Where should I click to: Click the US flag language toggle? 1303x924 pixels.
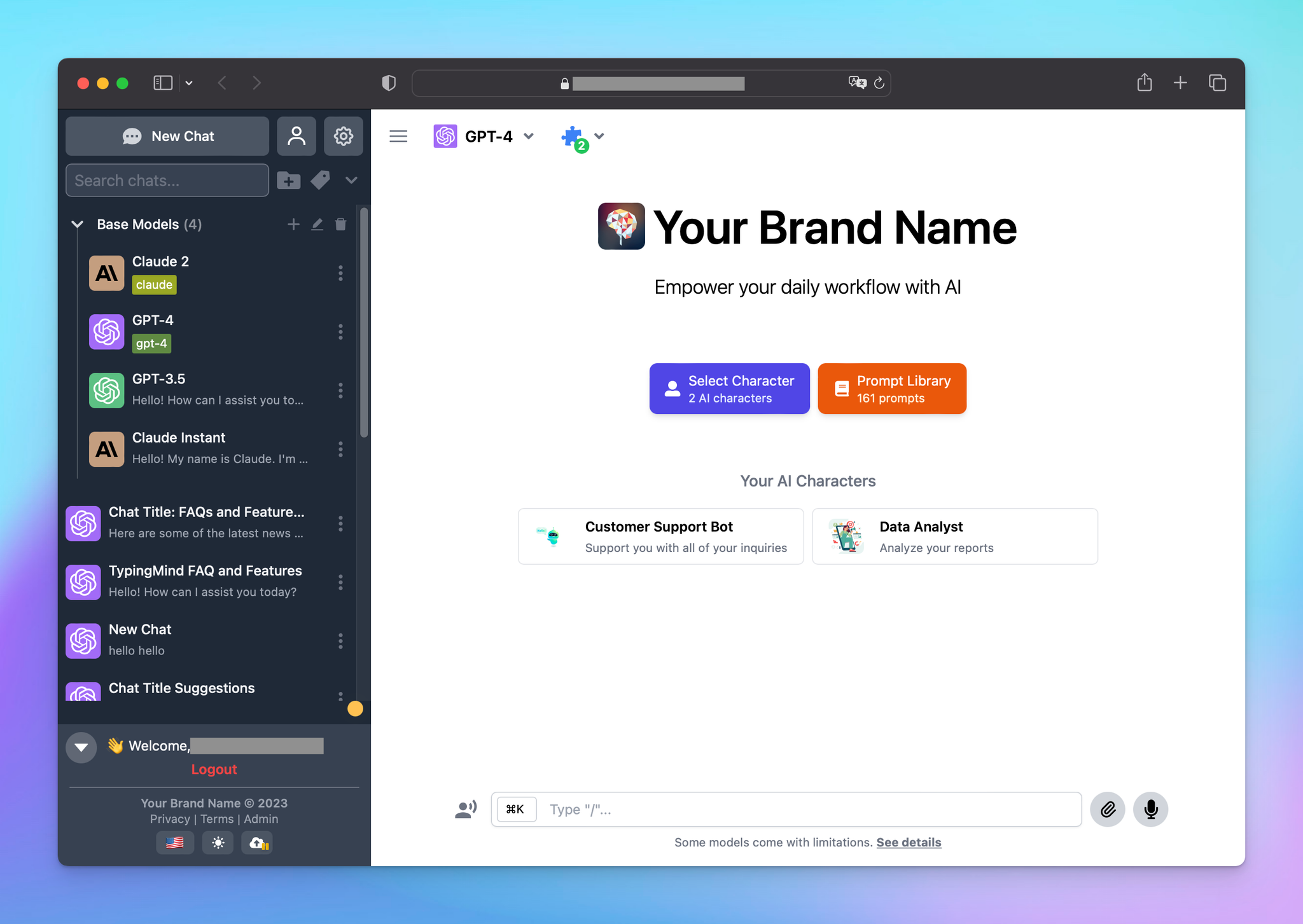176,843
